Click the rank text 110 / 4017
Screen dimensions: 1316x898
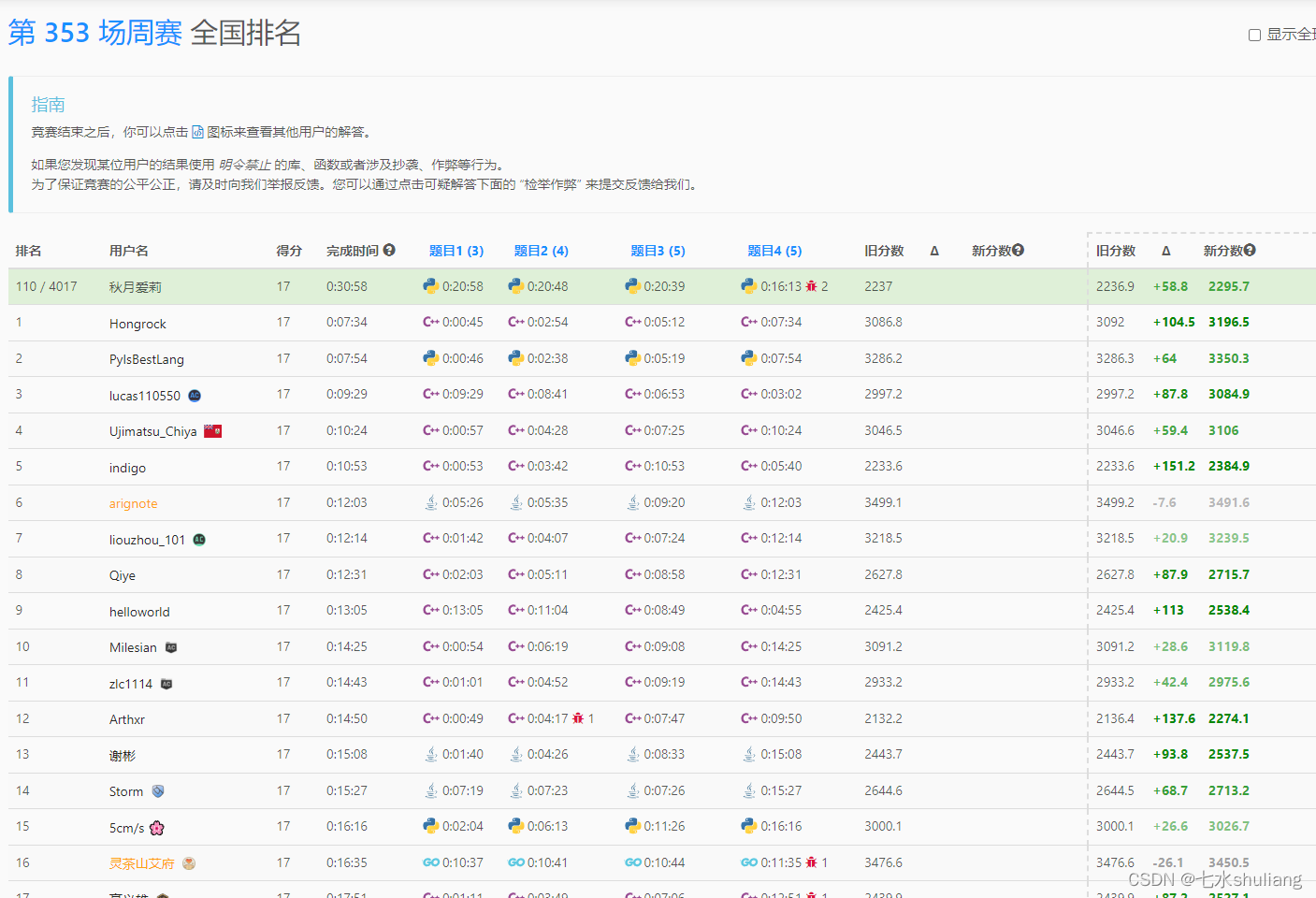[x=47, y=286]
